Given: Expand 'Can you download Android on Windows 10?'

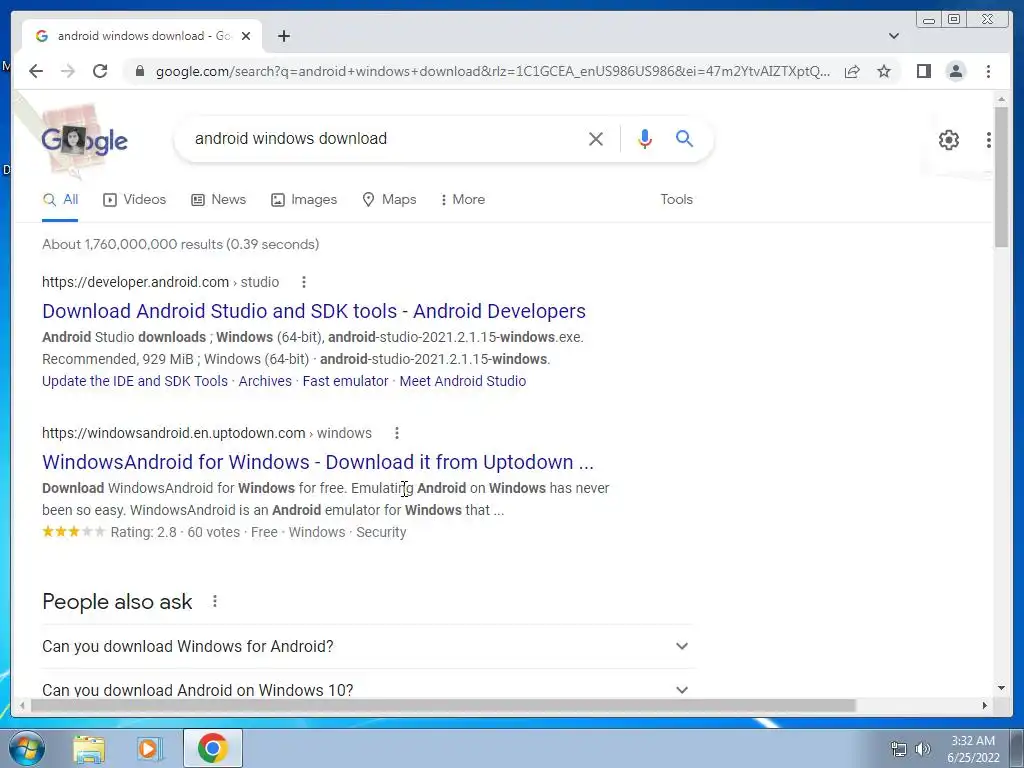Looking at the screenshot, I should [x=366, y=690].
